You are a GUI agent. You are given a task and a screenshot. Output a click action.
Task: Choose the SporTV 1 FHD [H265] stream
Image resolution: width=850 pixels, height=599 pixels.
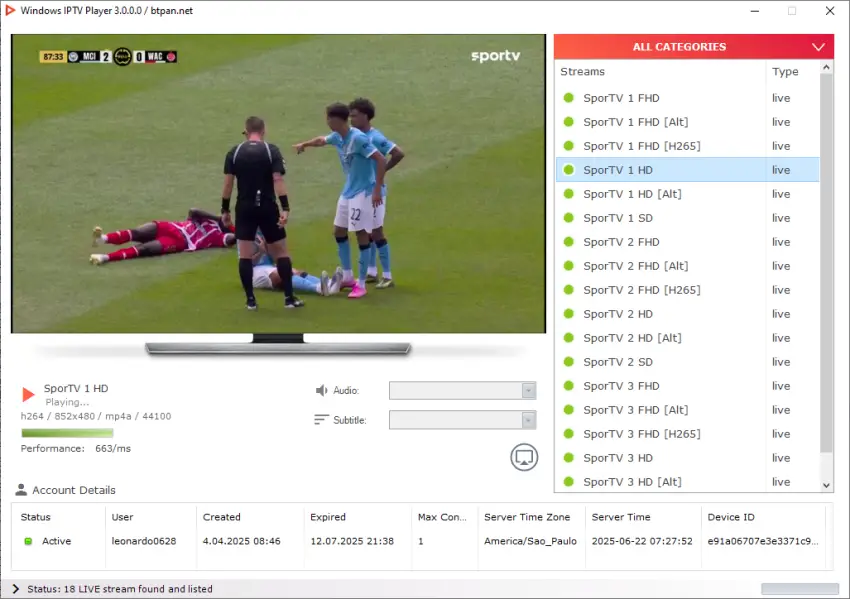(x=687, y=146)
